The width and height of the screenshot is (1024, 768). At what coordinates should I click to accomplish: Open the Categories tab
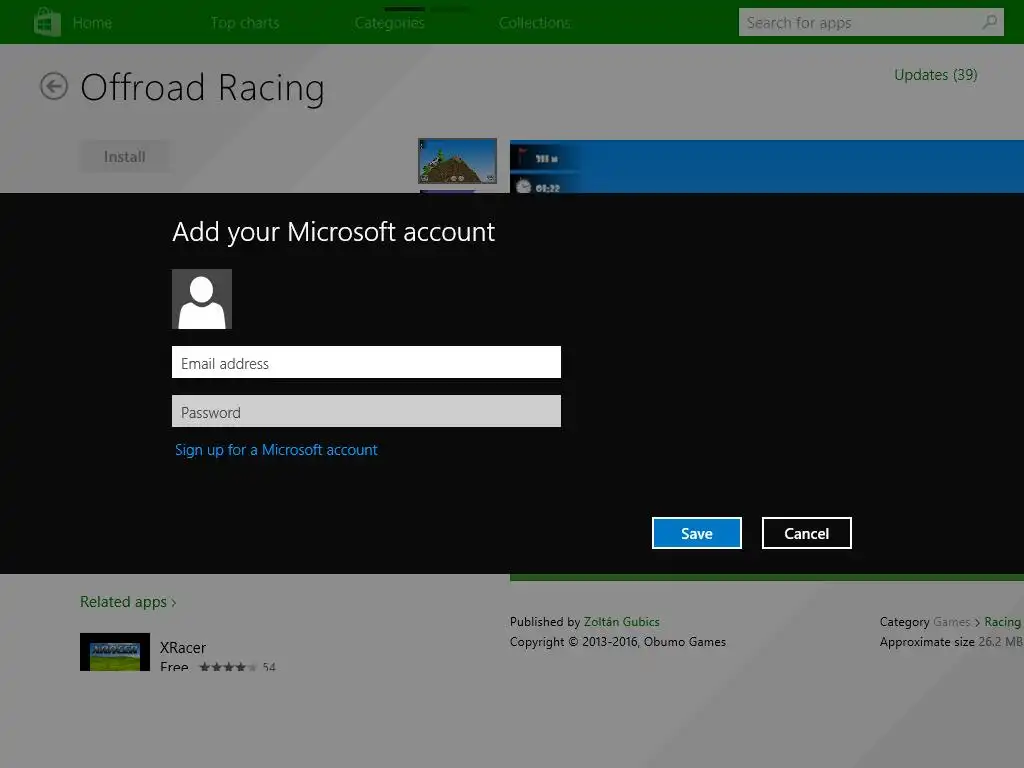[390, 23]
